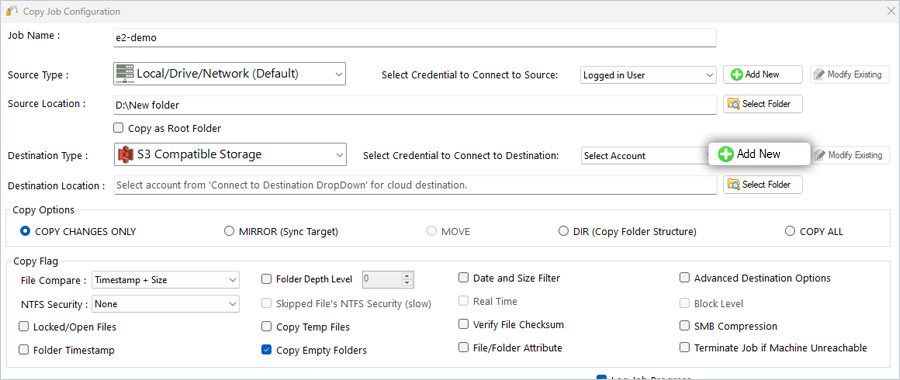This screenshot has height=380, width=900.
Task: Click Source Location field D:\New folder
Action: pos(415,105)
